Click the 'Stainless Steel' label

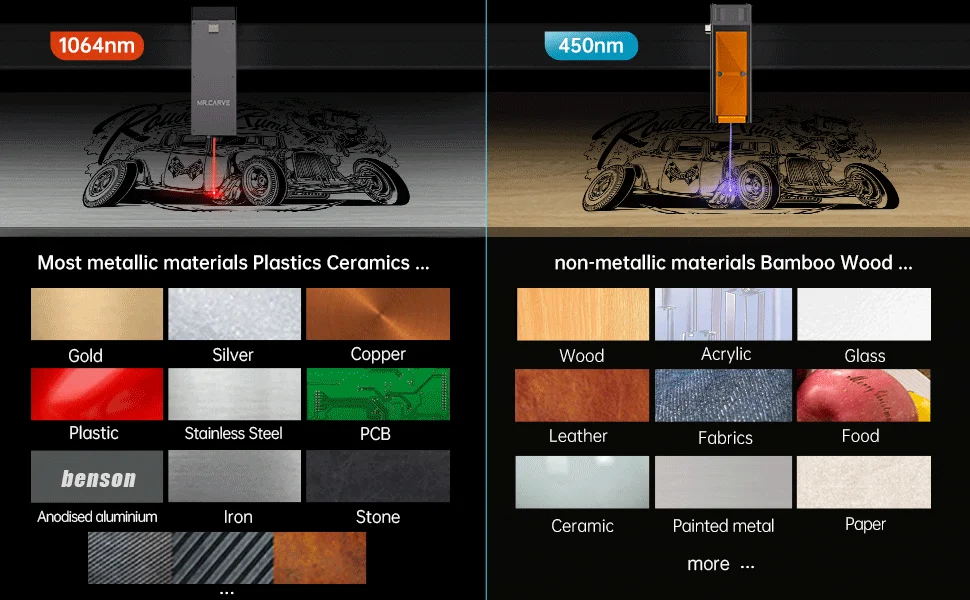pyautogui.click(x=233, y=434)
